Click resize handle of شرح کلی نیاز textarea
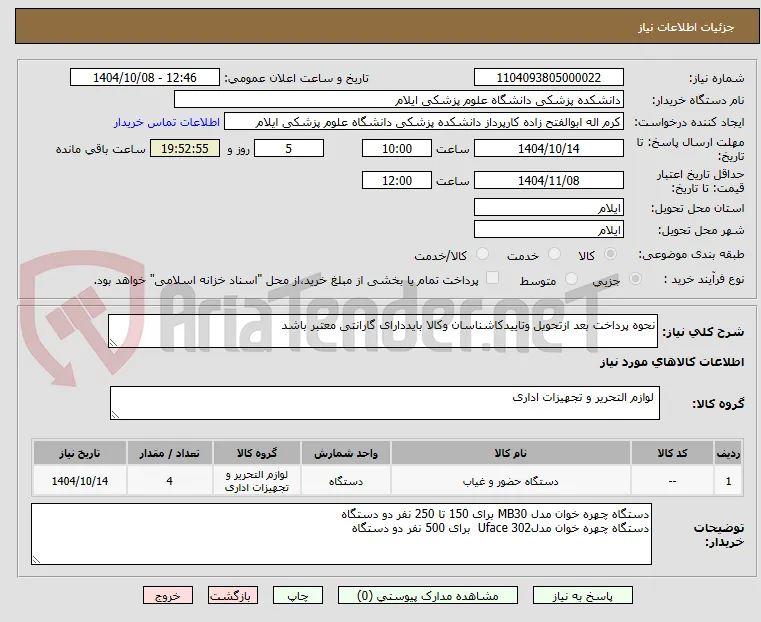 (x=113, y=343)
